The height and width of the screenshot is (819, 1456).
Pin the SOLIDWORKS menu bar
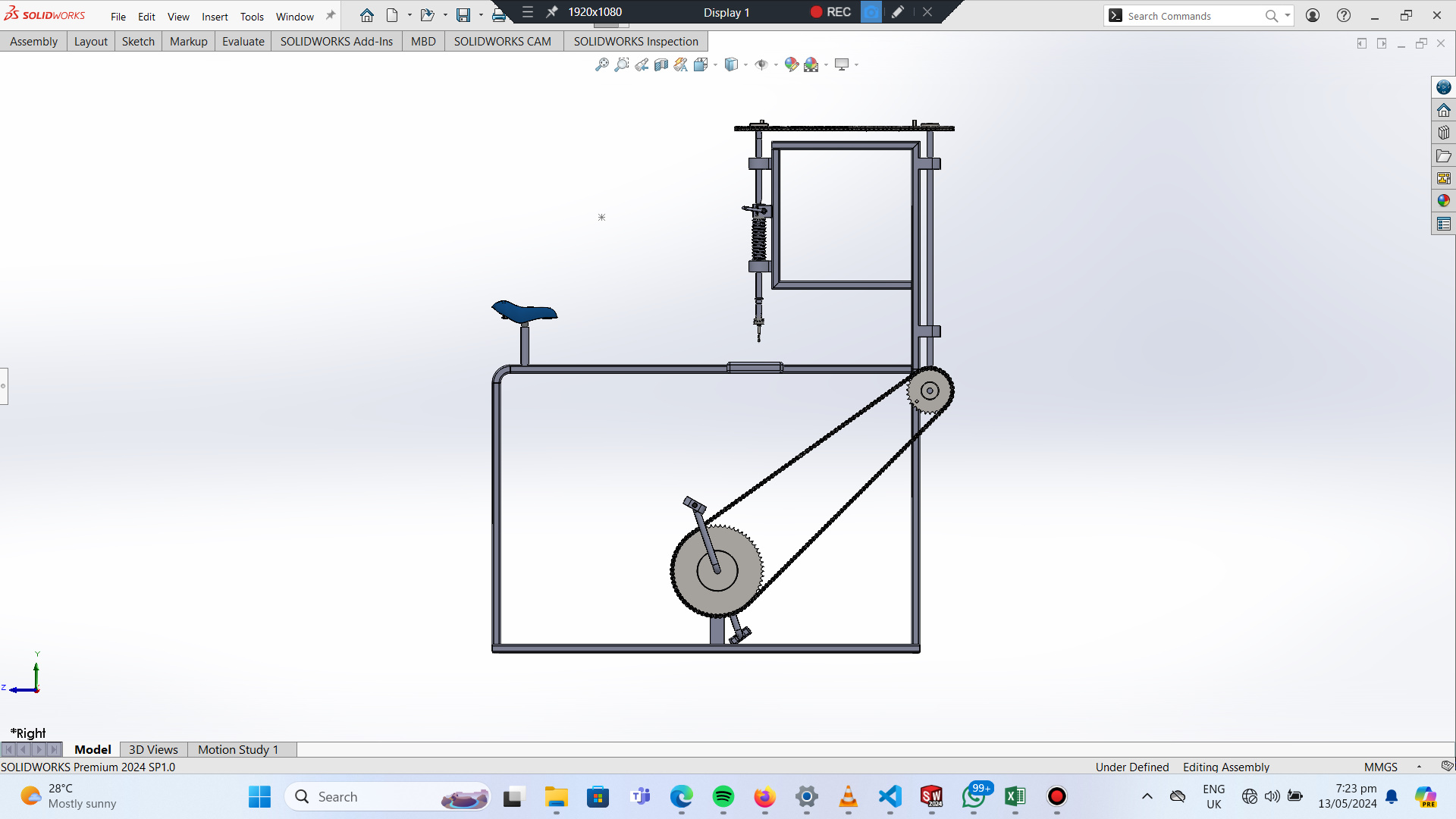[x=331, y=16]
